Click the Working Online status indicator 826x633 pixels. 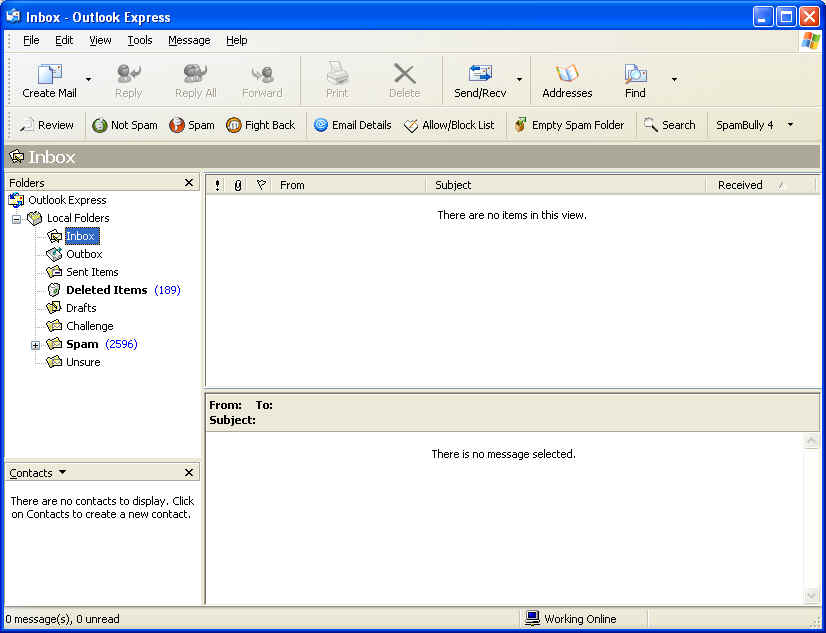click(x=571, y=619)
